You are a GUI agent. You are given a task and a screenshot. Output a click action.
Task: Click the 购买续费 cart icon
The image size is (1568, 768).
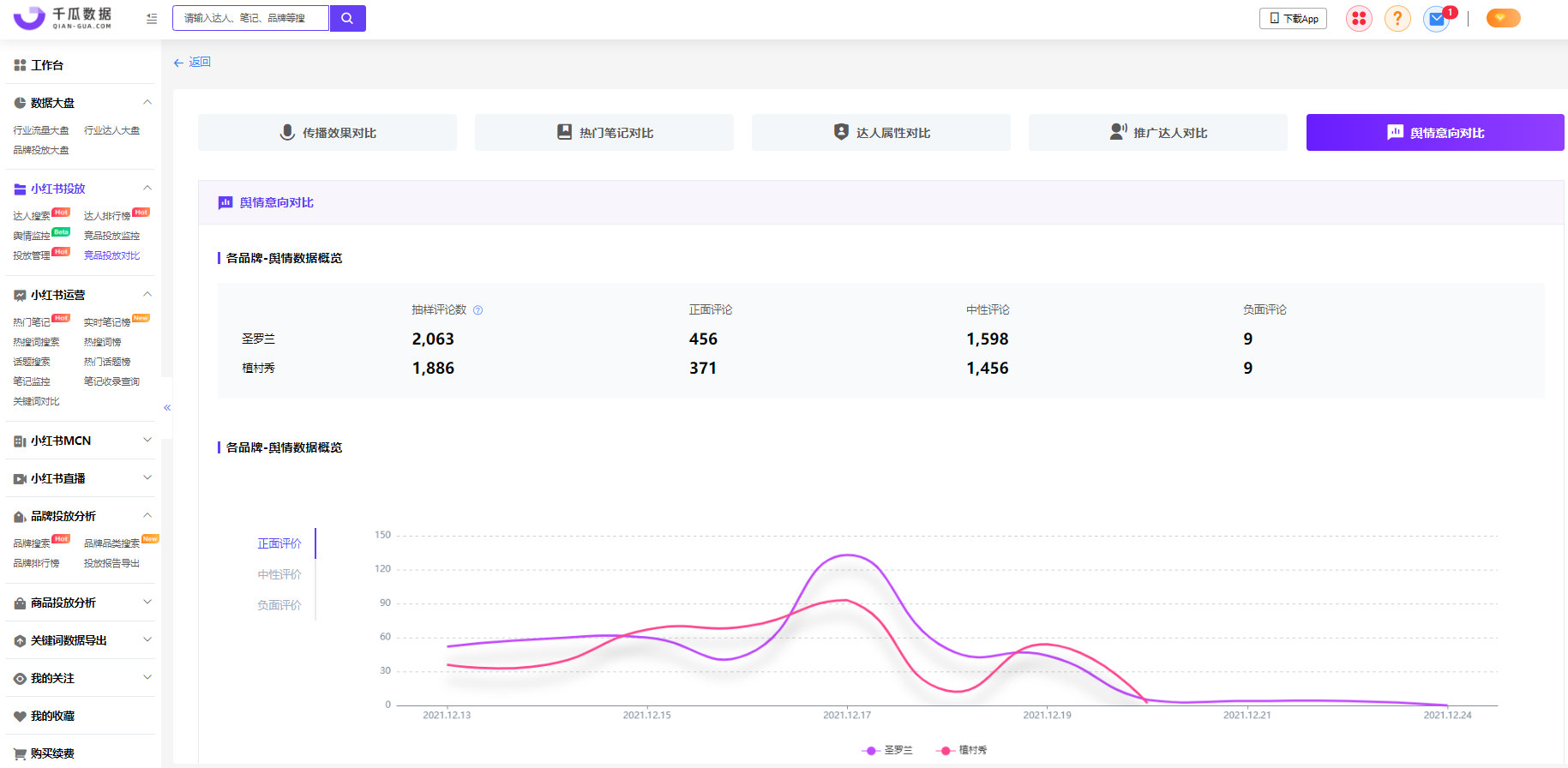tap(20, 753)
